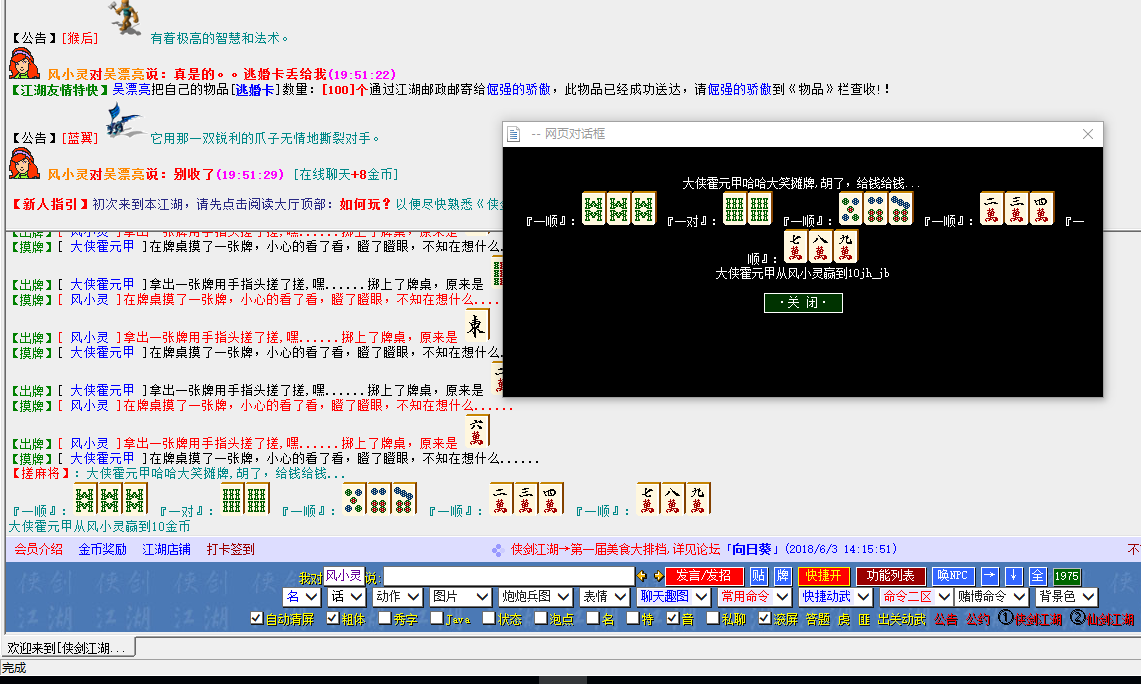Open the 金币奖励 menu link
The height and width of the screenshot is (684, 1141).
coord(103,549)
